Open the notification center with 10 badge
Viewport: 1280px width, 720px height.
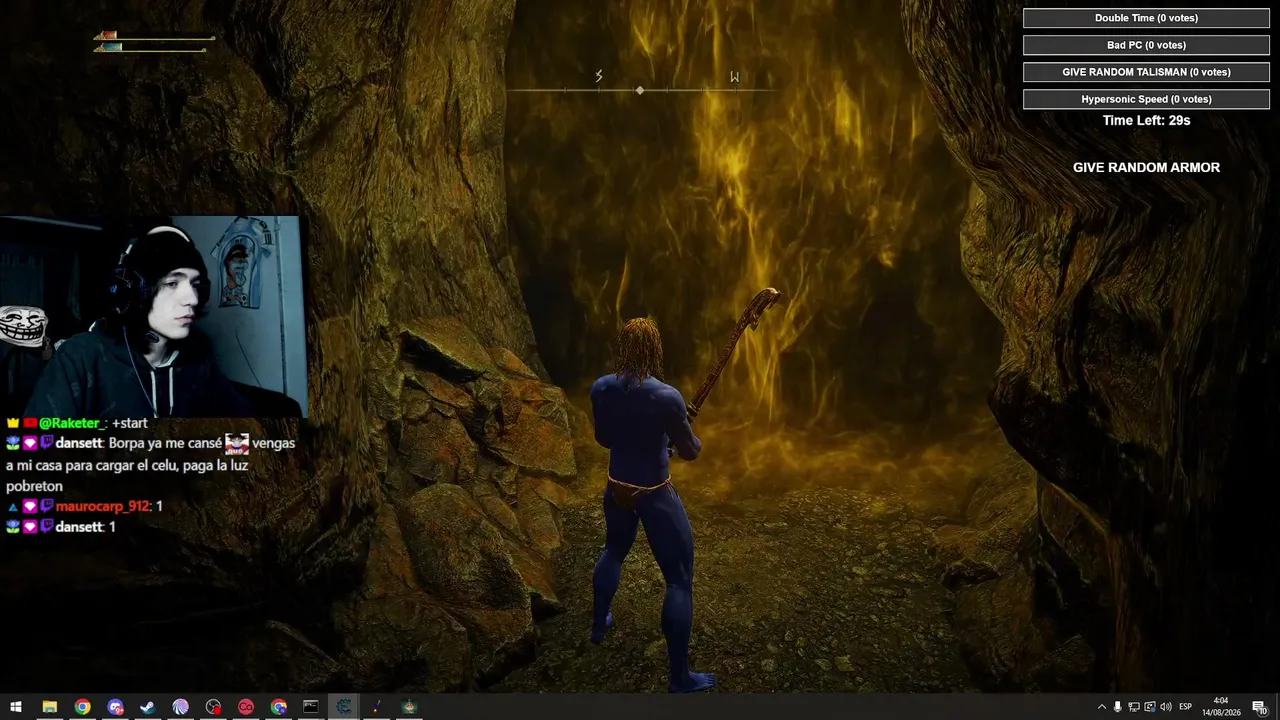[x=1259, y=707]
